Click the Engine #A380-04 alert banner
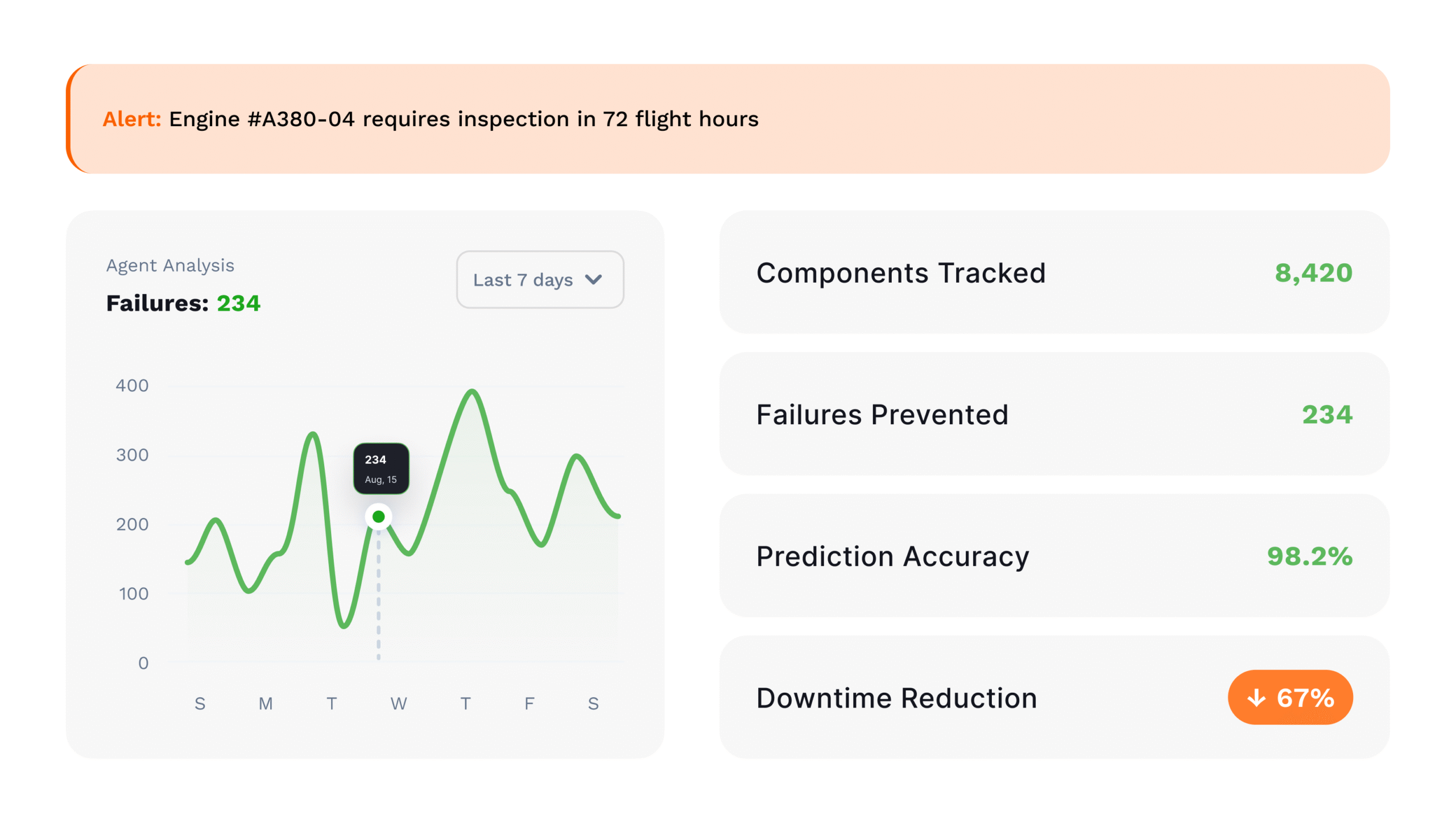The image size is (1456, 823). 728,119
